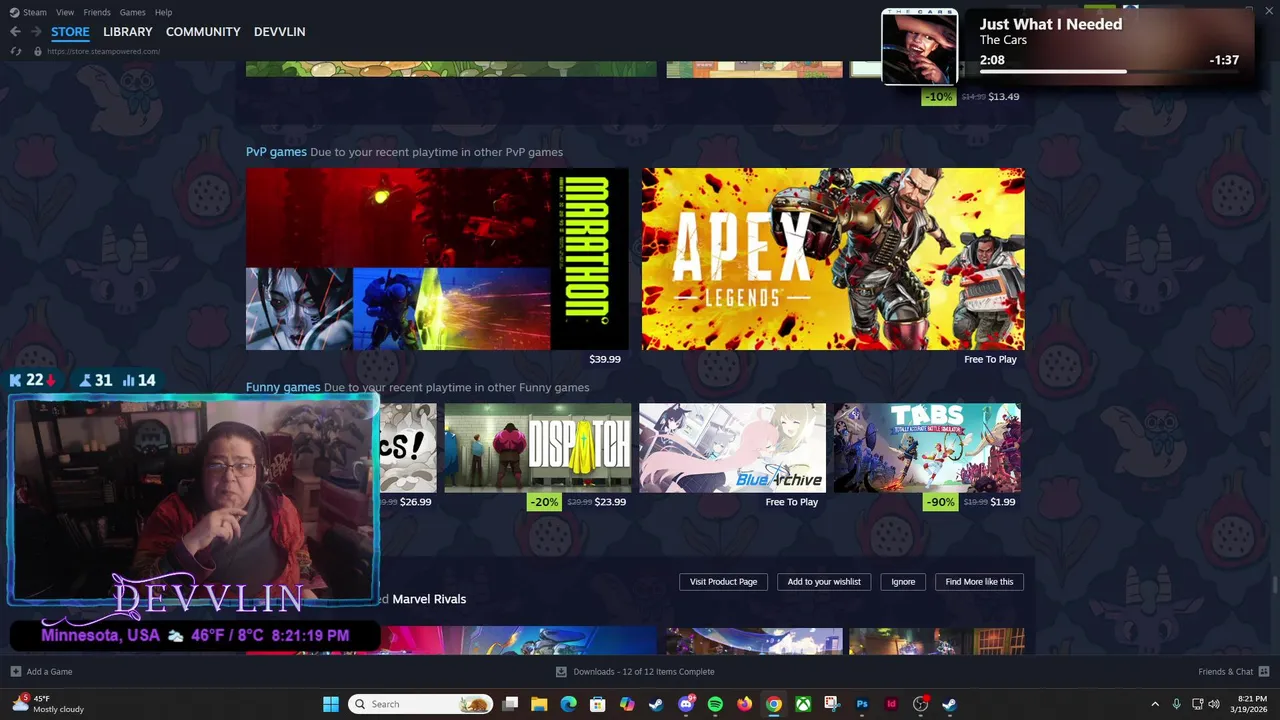
Task: Open the Funny games category link
Action: pyautogui.click(x=283, y=387)
